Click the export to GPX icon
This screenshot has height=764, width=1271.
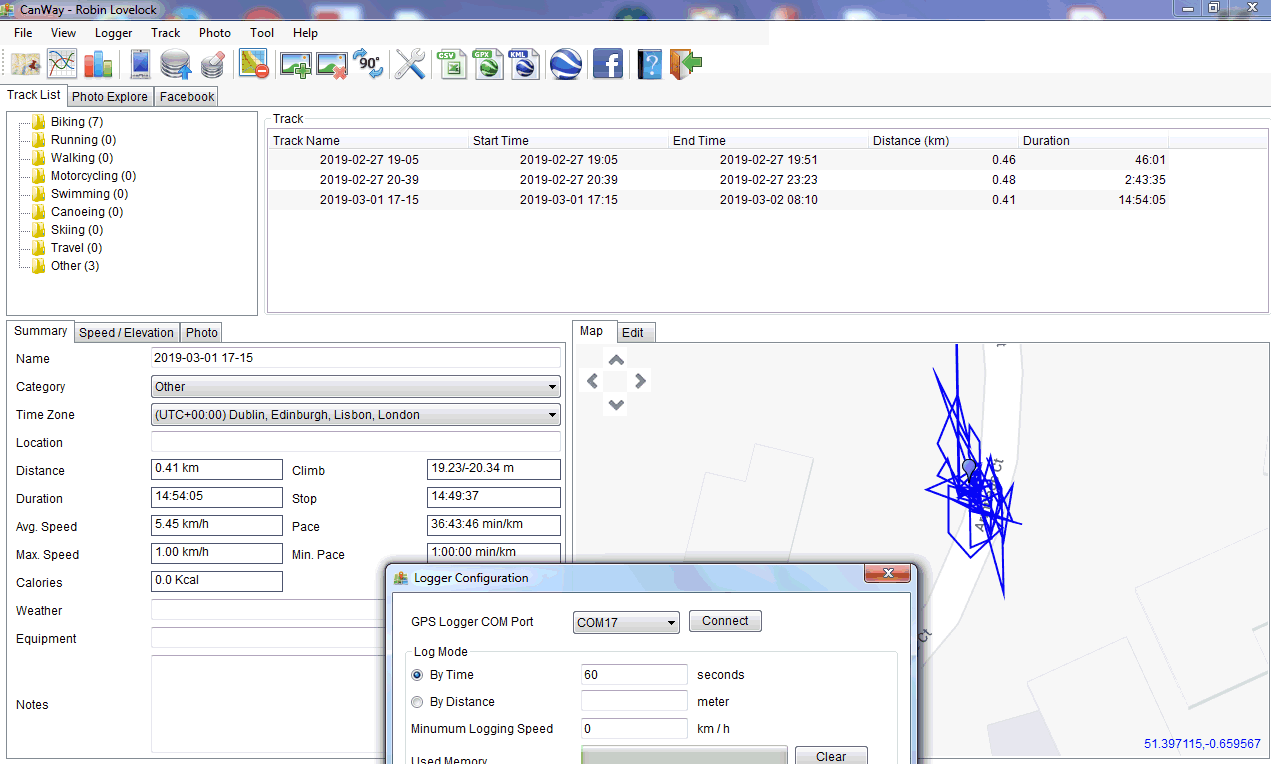click(488, 65)
